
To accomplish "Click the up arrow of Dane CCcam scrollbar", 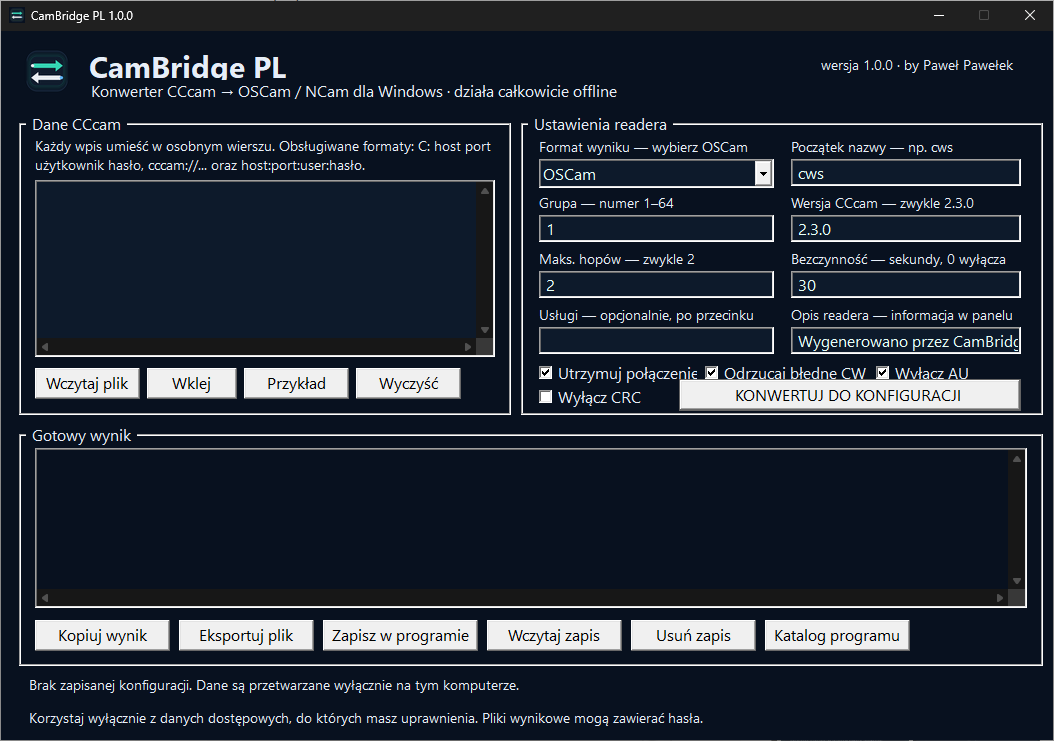I will click(x=485, y=191).
